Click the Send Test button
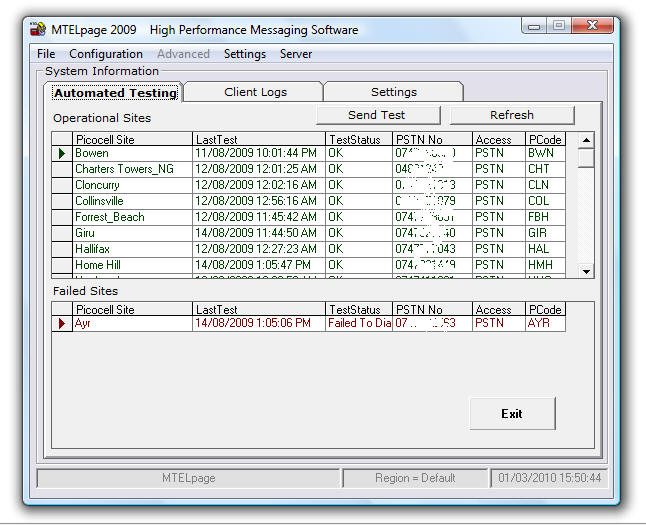The height and width of the screenshot is (525, 646). click(x=378, y=115)
